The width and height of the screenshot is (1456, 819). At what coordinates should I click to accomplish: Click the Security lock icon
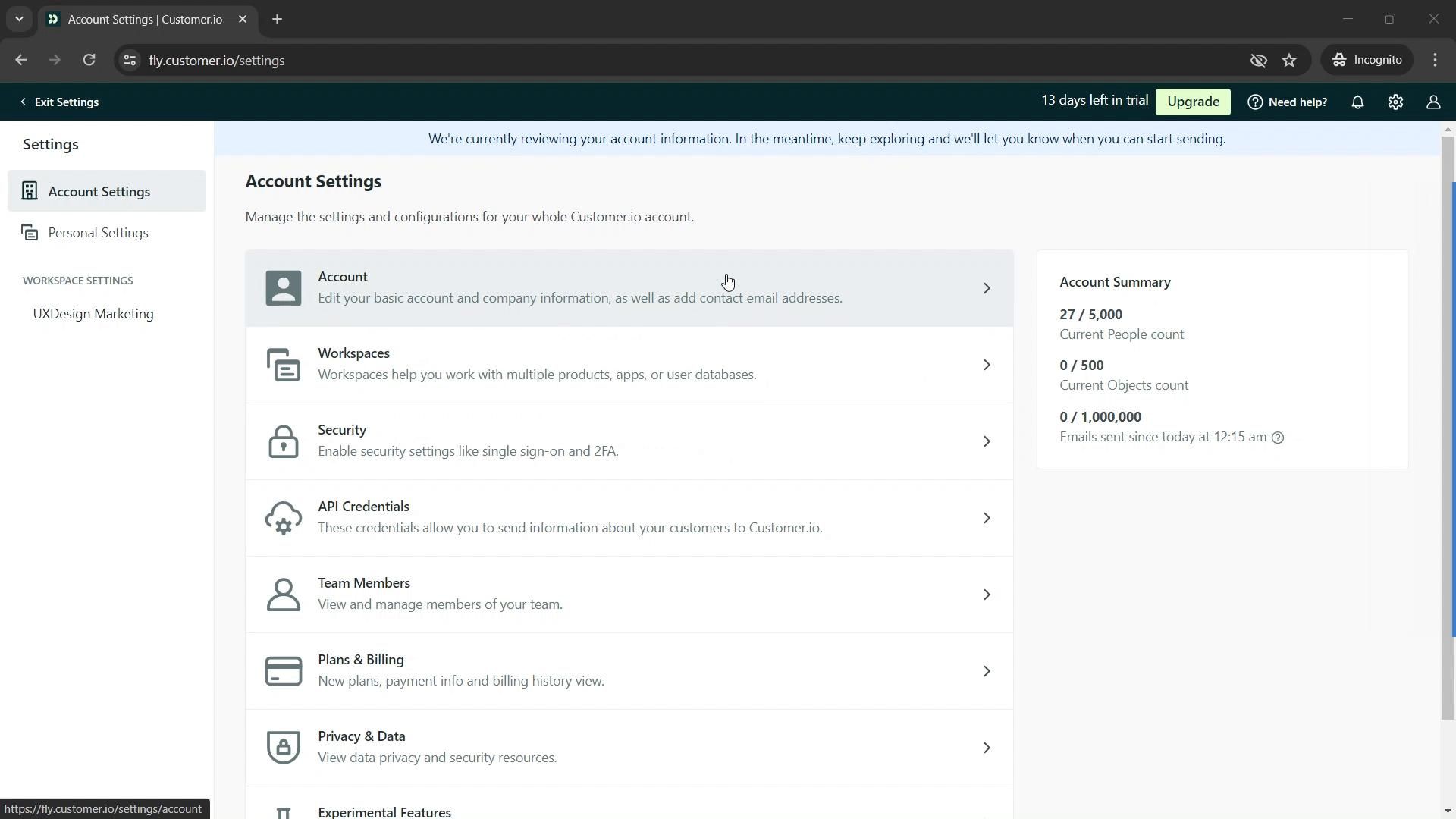click(283, 440)
